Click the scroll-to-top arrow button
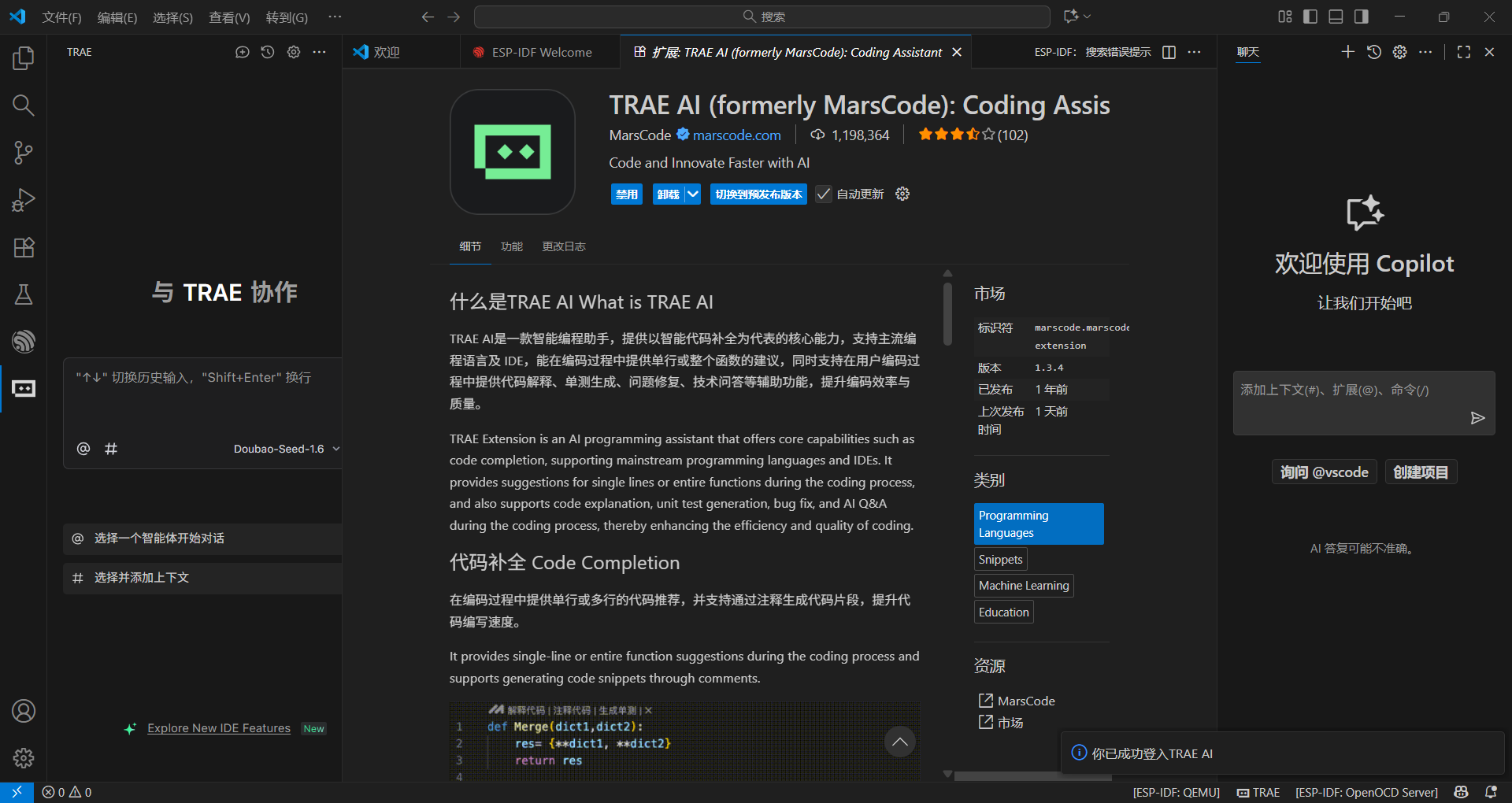Screen dimensions: 1512x803 pyautogui.click(x=899, y=742)
